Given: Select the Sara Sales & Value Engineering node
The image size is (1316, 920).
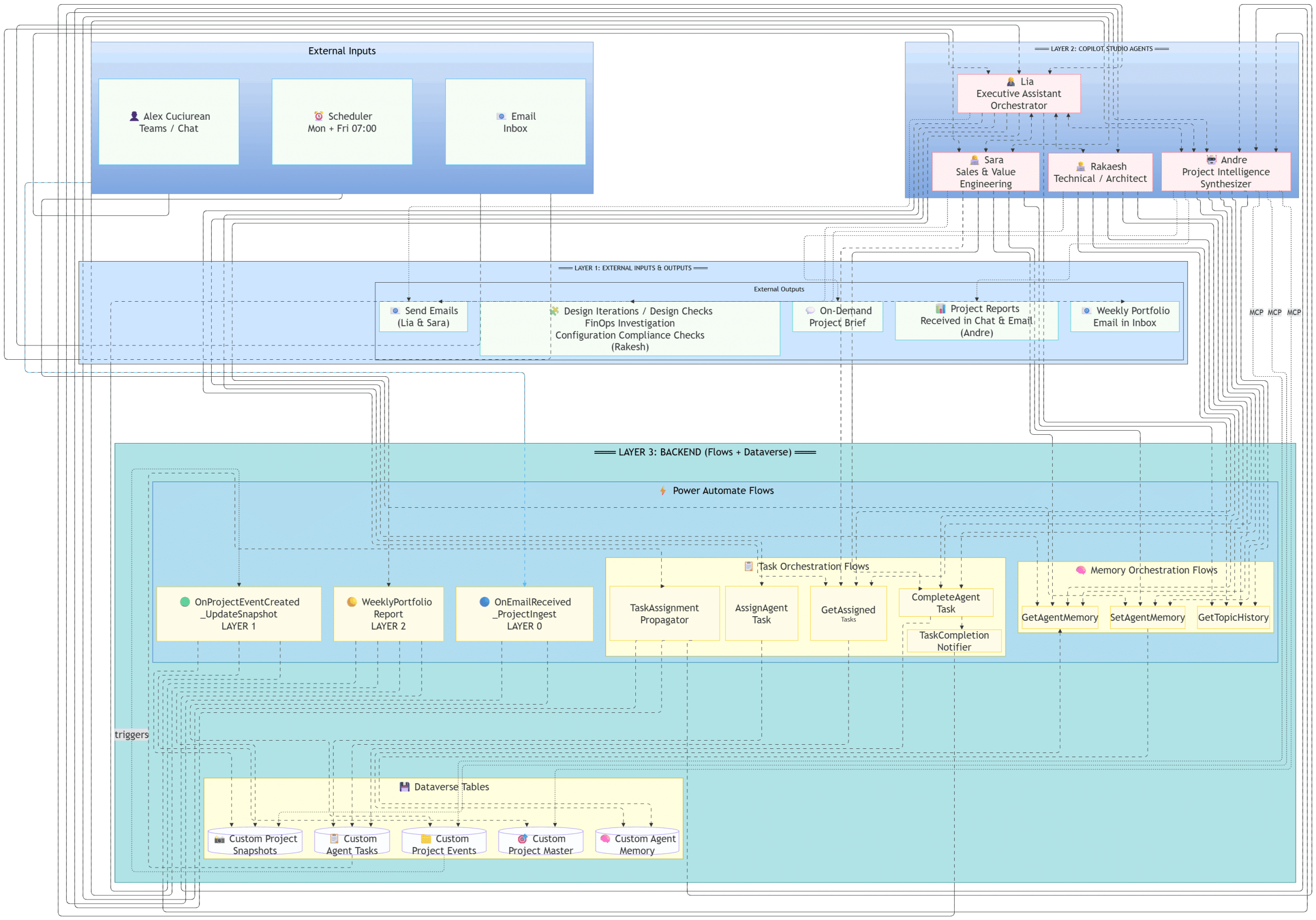Looking at the screenshot, I should (x=986, y=172).
